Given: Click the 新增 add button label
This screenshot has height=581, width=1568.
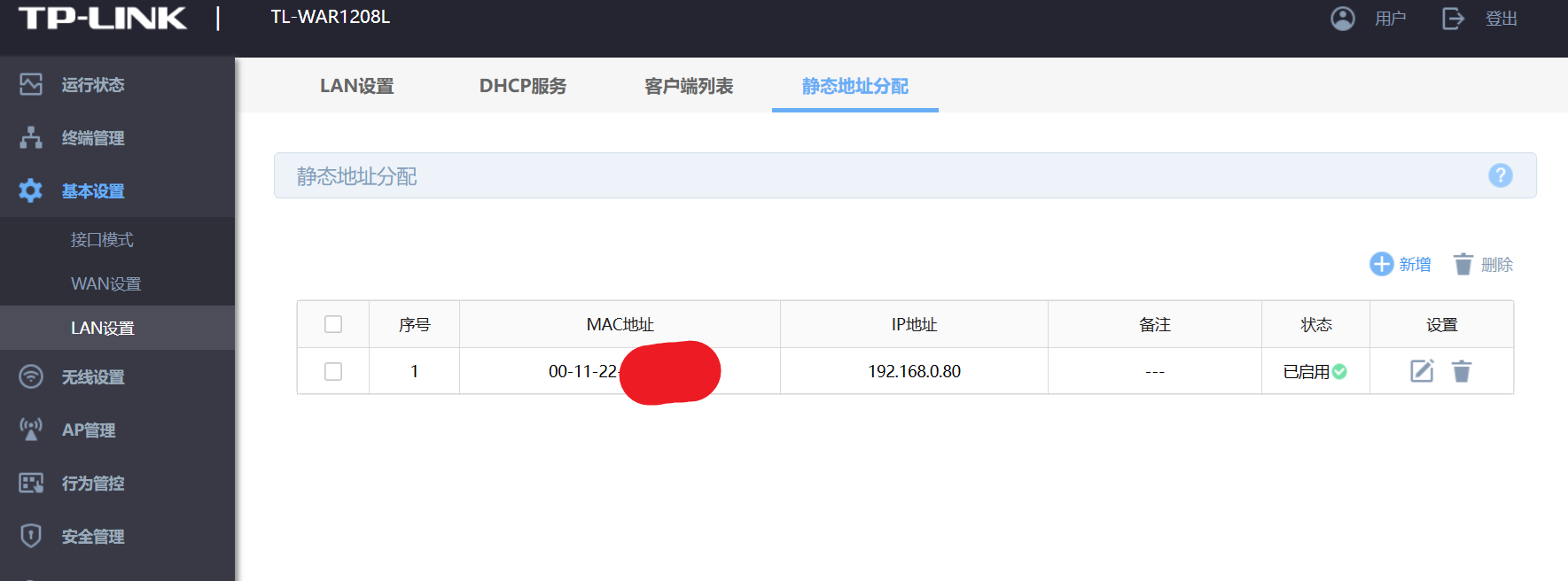Looking at the screenshot, I should click(1415, 264).
